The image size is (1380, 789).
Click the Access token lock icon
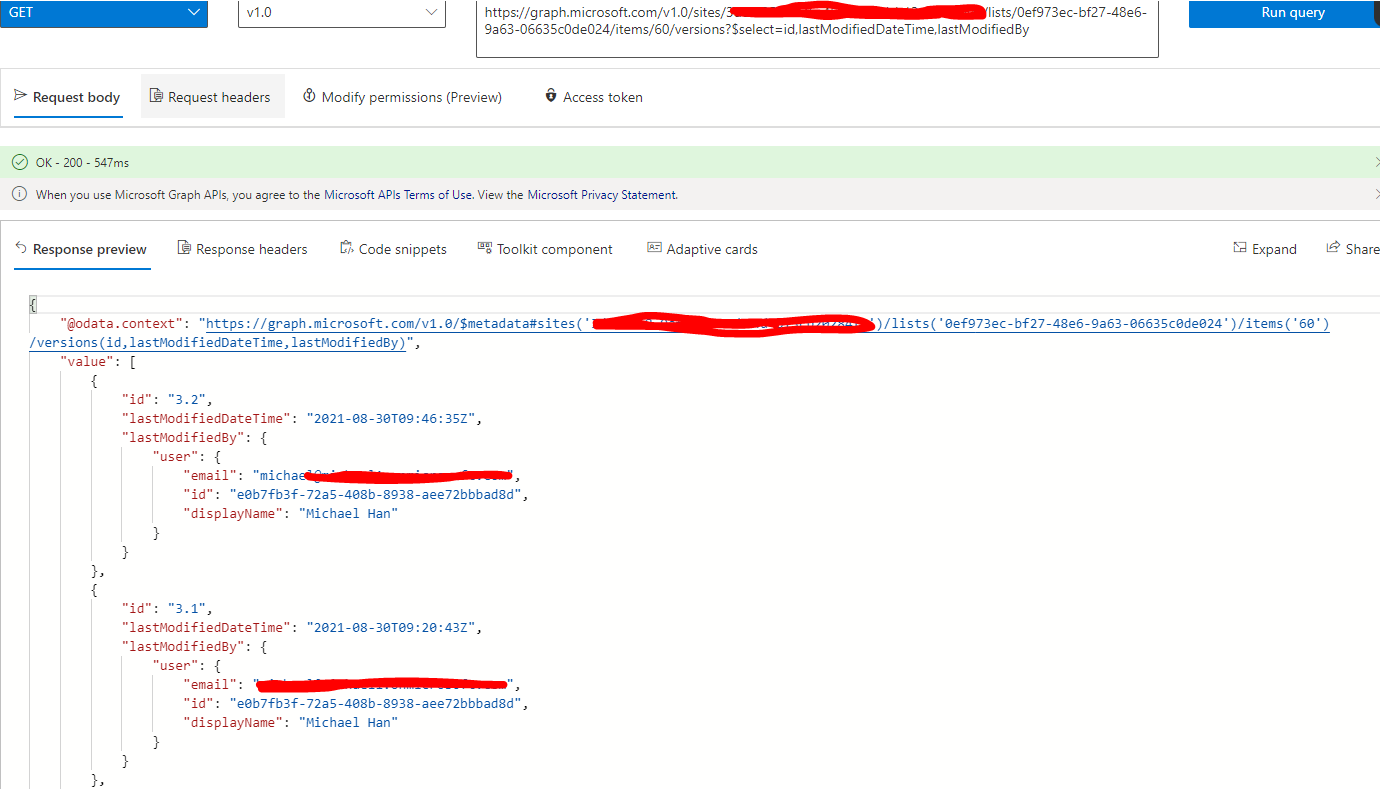click(x=550, y=96)
